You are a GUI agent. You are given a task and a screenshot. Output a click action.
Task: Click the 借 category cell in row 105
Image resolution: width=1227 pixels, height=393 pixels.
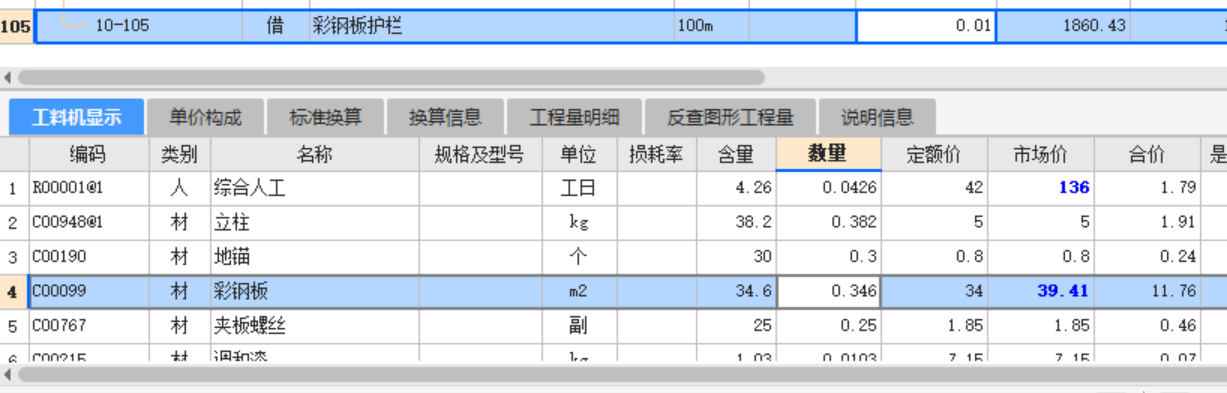(275, 26)
